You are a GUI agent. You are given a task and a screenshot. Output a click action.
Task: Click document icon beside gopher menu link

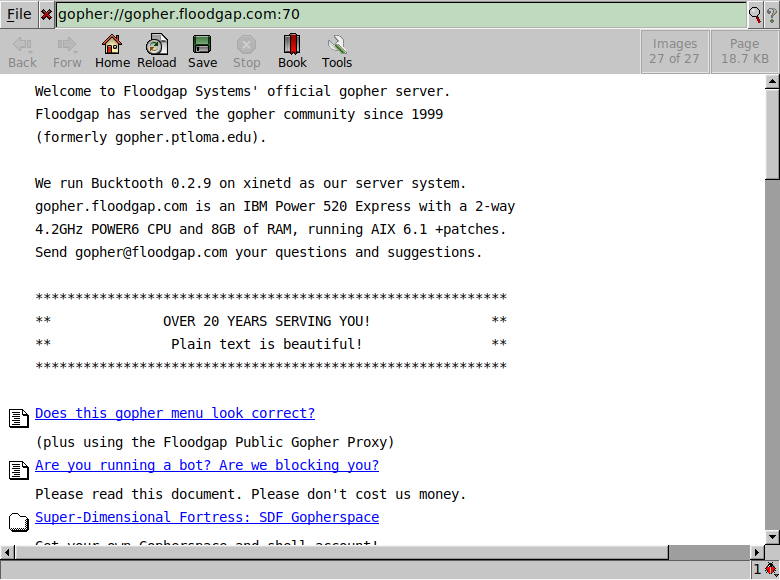pyautogui.click(x=19, y=418)
